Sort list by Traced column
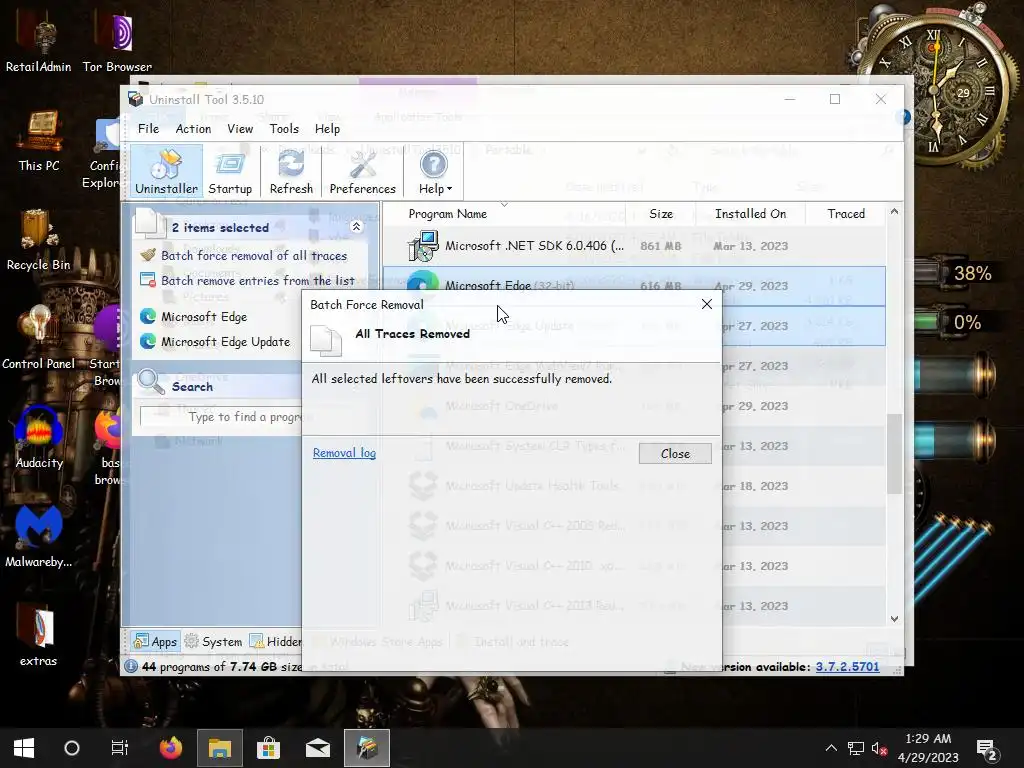Screen dimensions: 1024x768 pos(846,214)
